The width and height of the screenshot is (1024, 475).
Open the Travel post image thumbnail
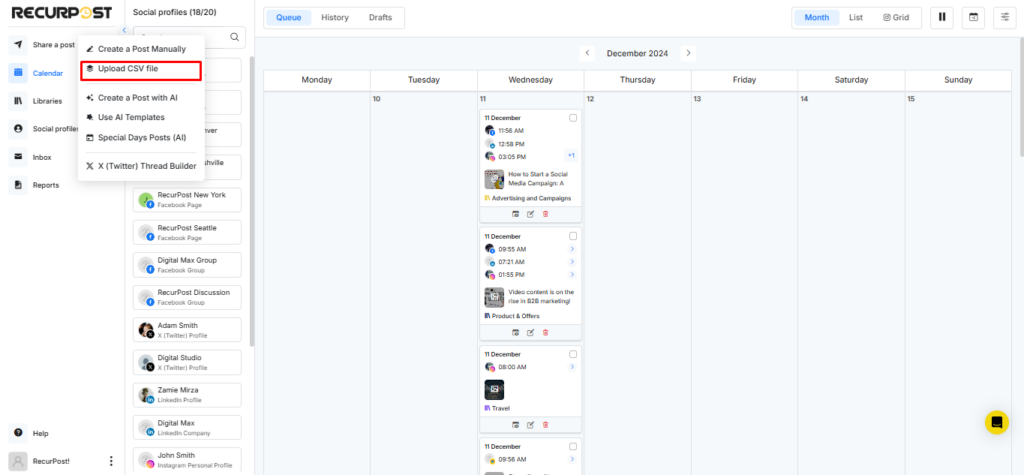click(x=494, y=390)
